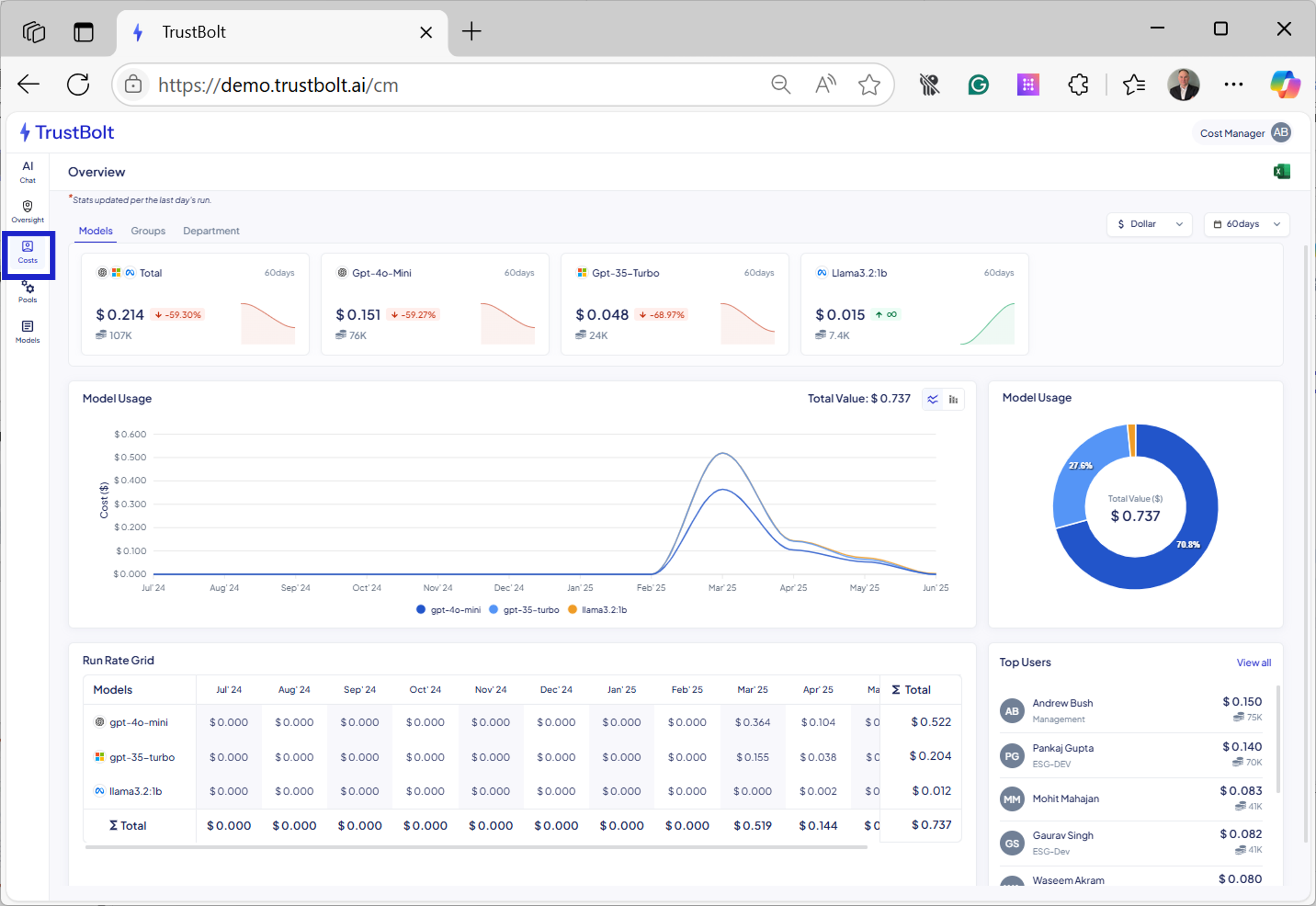This screenshot has height=906, width=1316.
Task: Select the TrustBolt browser tab
Action: (x=282, y=32)
